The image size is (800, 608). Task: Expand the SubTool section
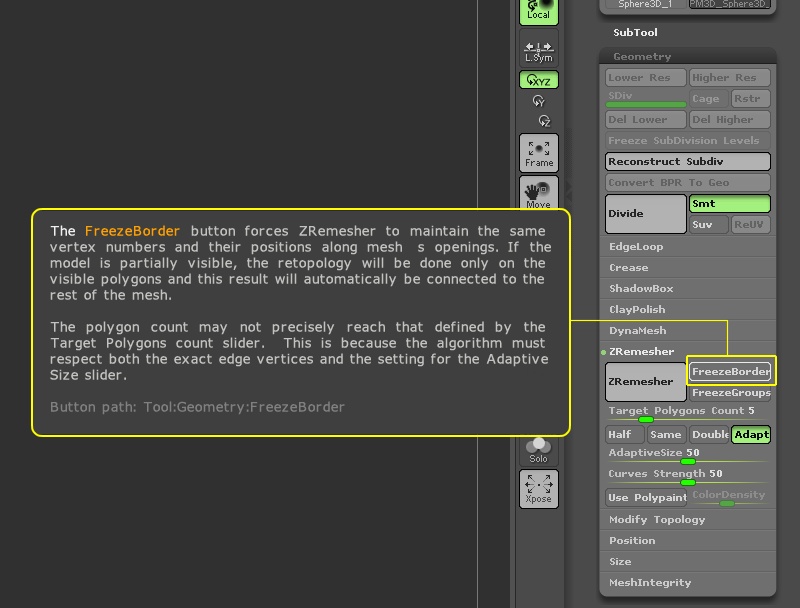(635, 33)
